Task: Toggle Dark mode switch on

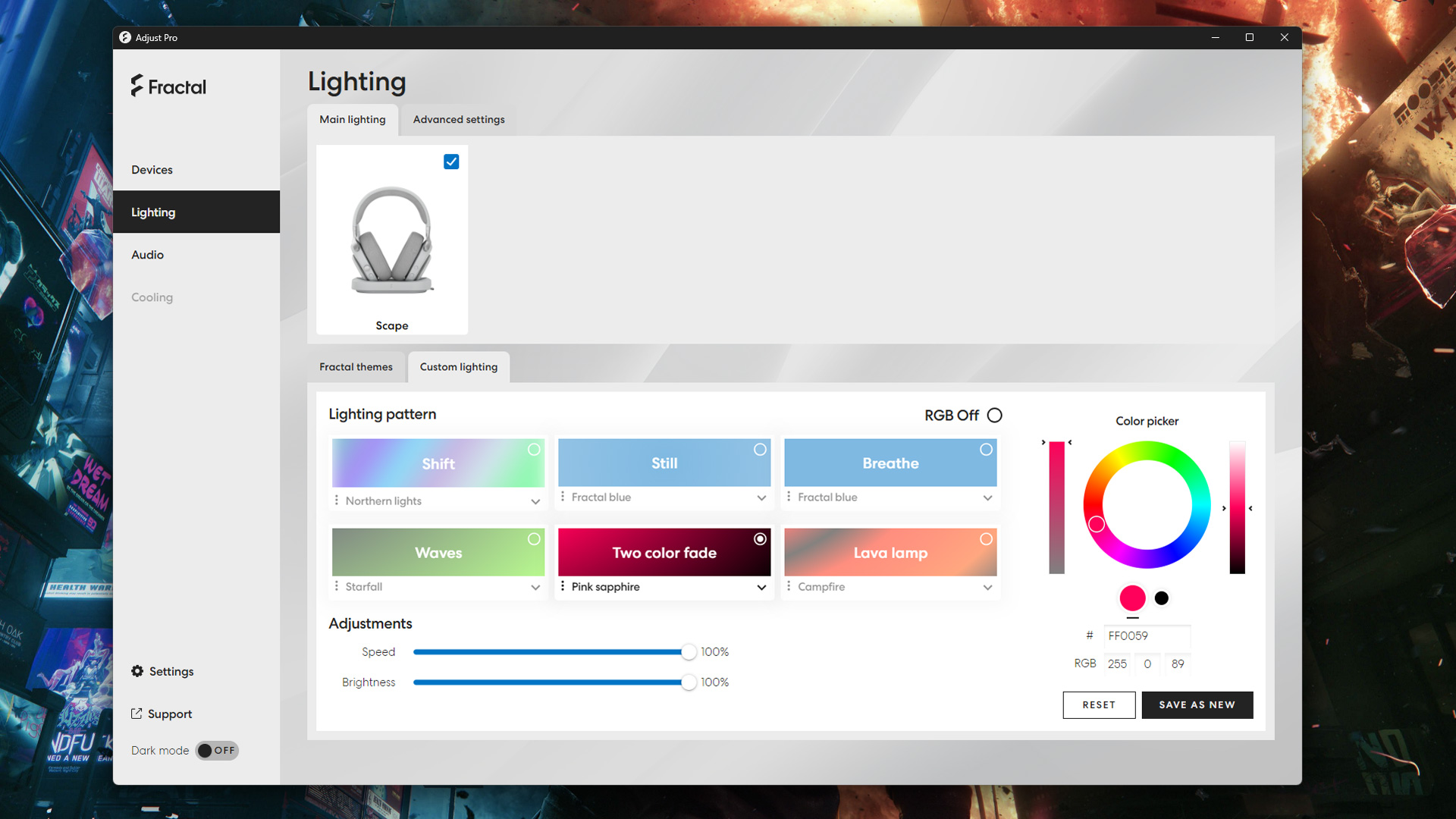Action: pyautogui.click(x=217, y=750)
